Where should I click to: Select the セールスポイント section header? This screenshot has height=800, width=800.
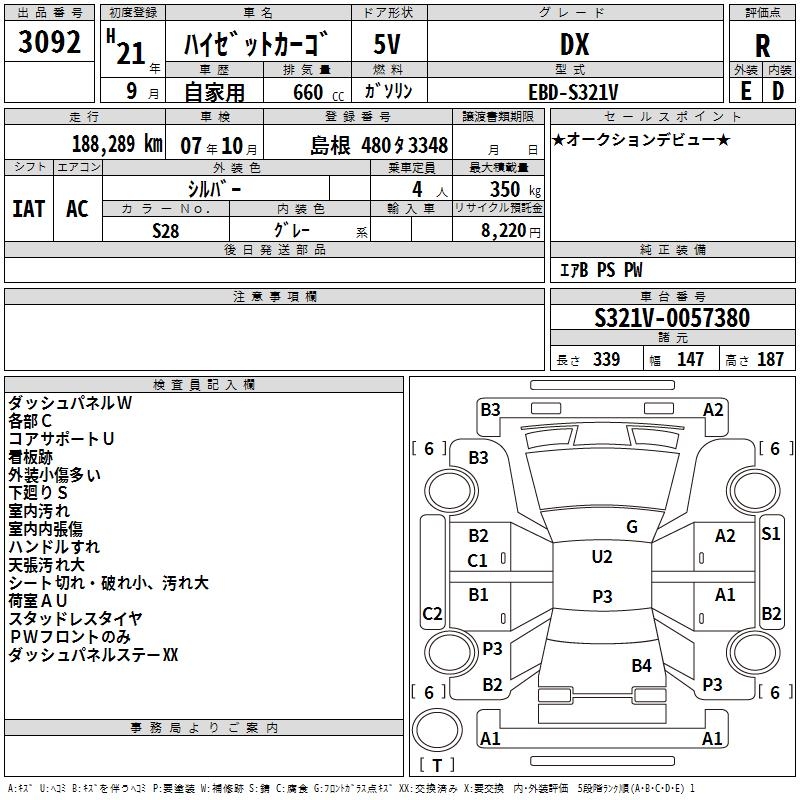click(x=672, y=117)
